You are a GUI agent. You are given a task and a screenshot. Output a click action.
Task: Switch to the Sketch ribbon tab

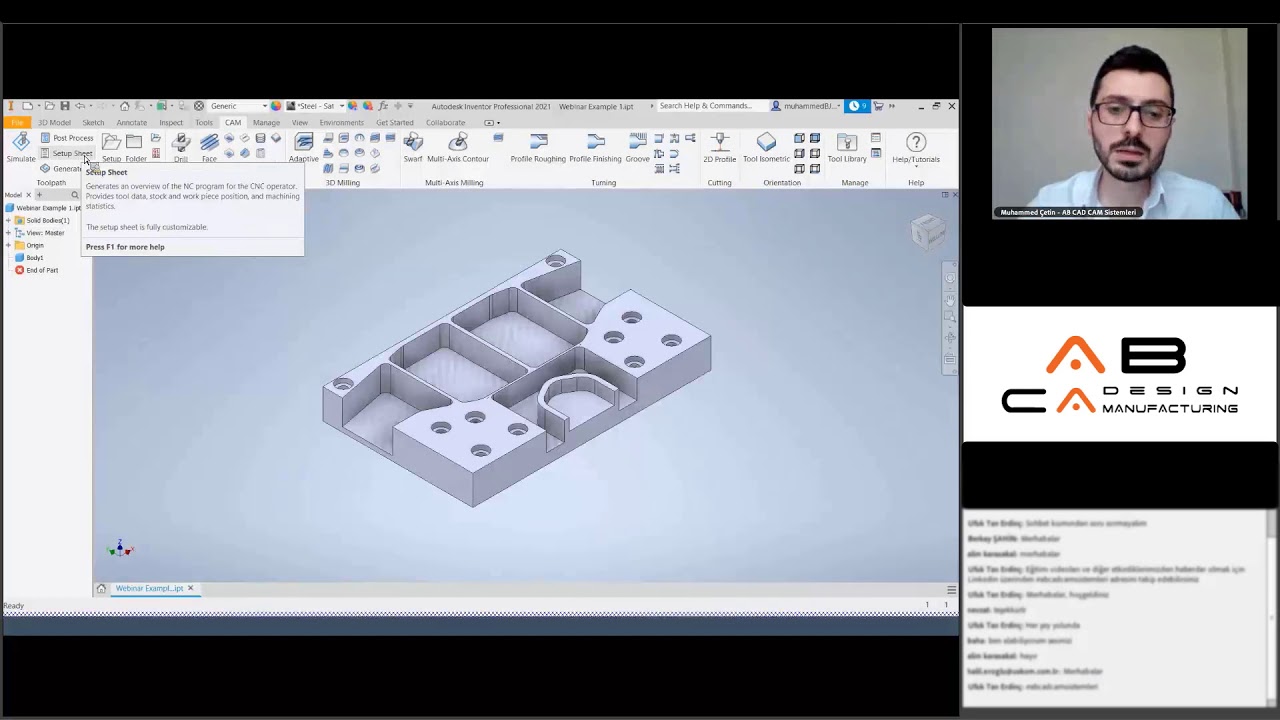[93, 122]
